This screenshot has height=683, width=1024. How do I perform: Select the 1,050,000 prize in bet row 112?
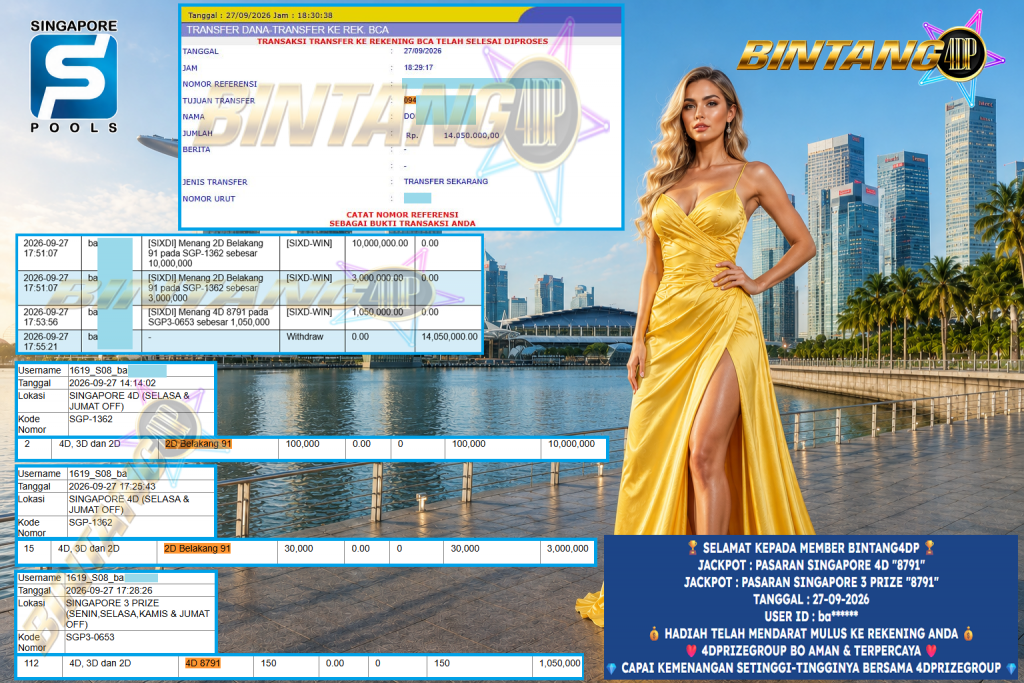[560, 663]
